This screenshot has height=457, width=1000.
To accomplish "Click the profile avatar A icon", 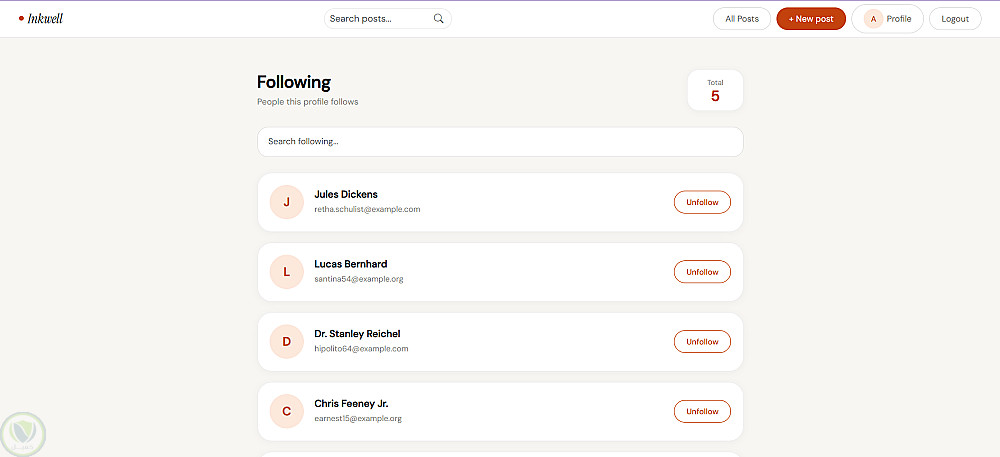I will [x=873, y=19].
